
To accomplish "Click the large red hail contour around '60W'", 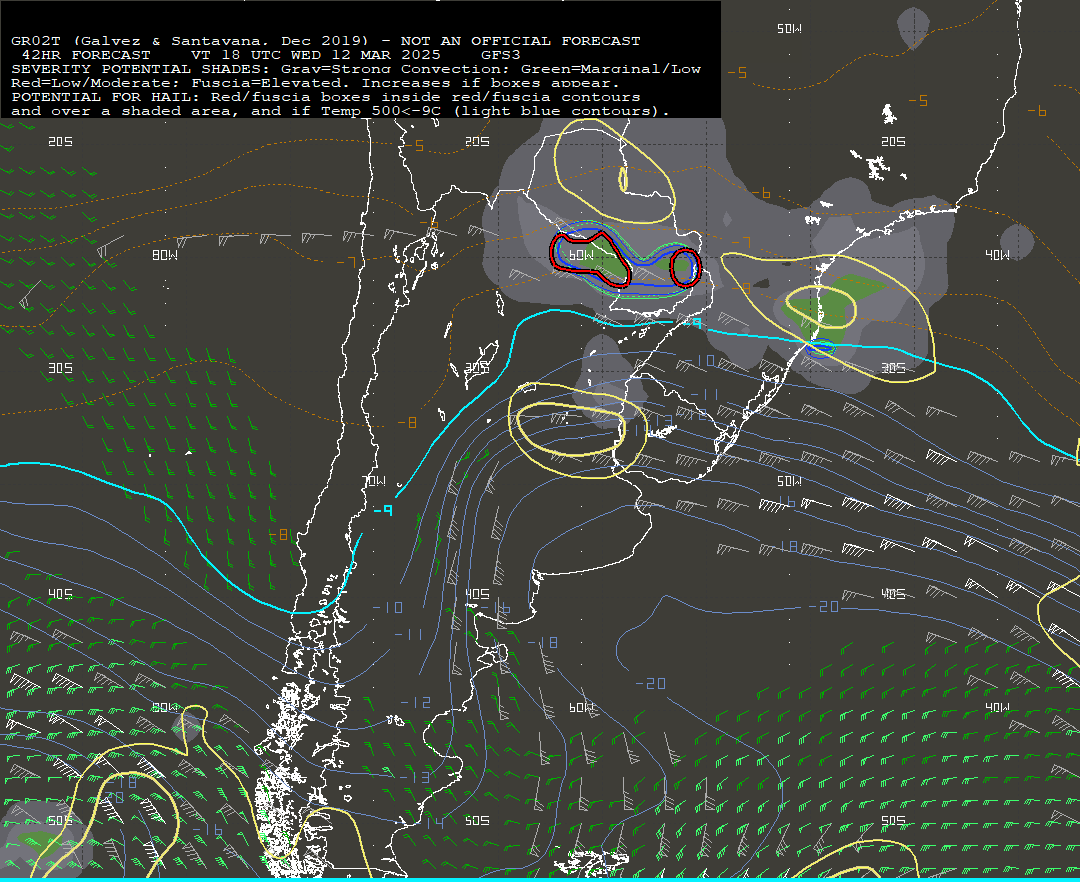I will pos(590,259).
